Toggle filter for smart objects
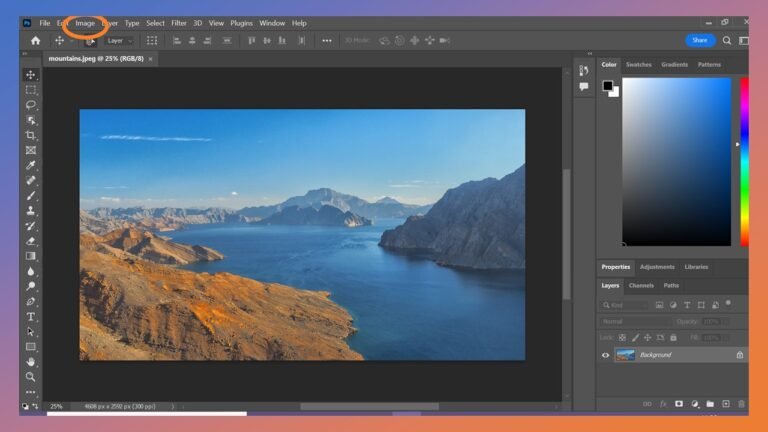Viewport: 768px width, 432px height. tap(715, 305)
